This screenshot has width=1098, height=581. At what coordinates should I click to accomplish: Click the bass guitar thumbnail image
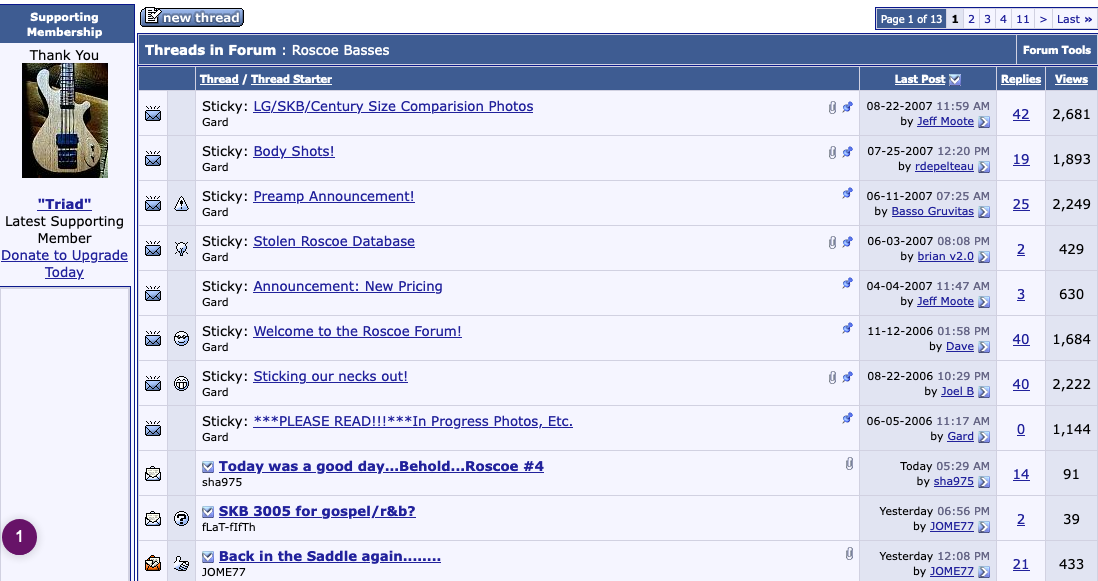(x=65, y=120)
